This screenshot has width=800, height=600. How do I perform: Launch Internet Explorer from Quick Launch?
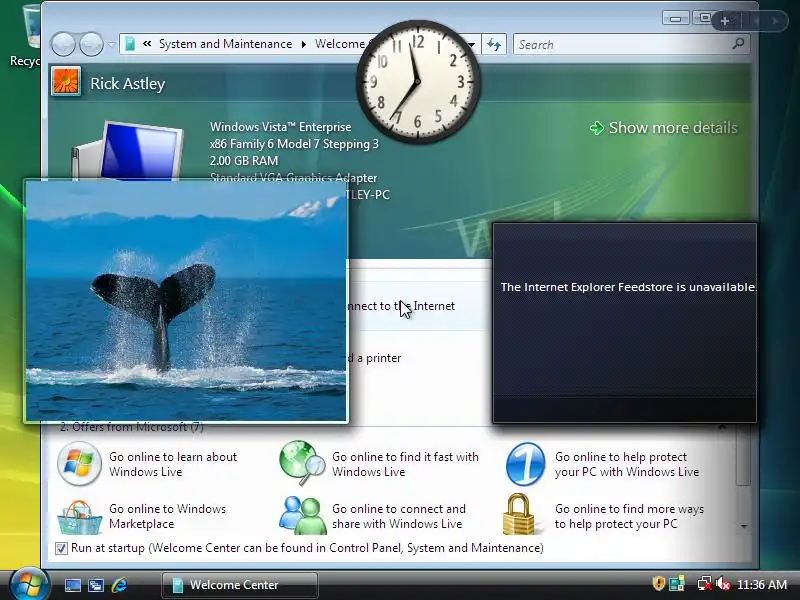pos(119,585)
